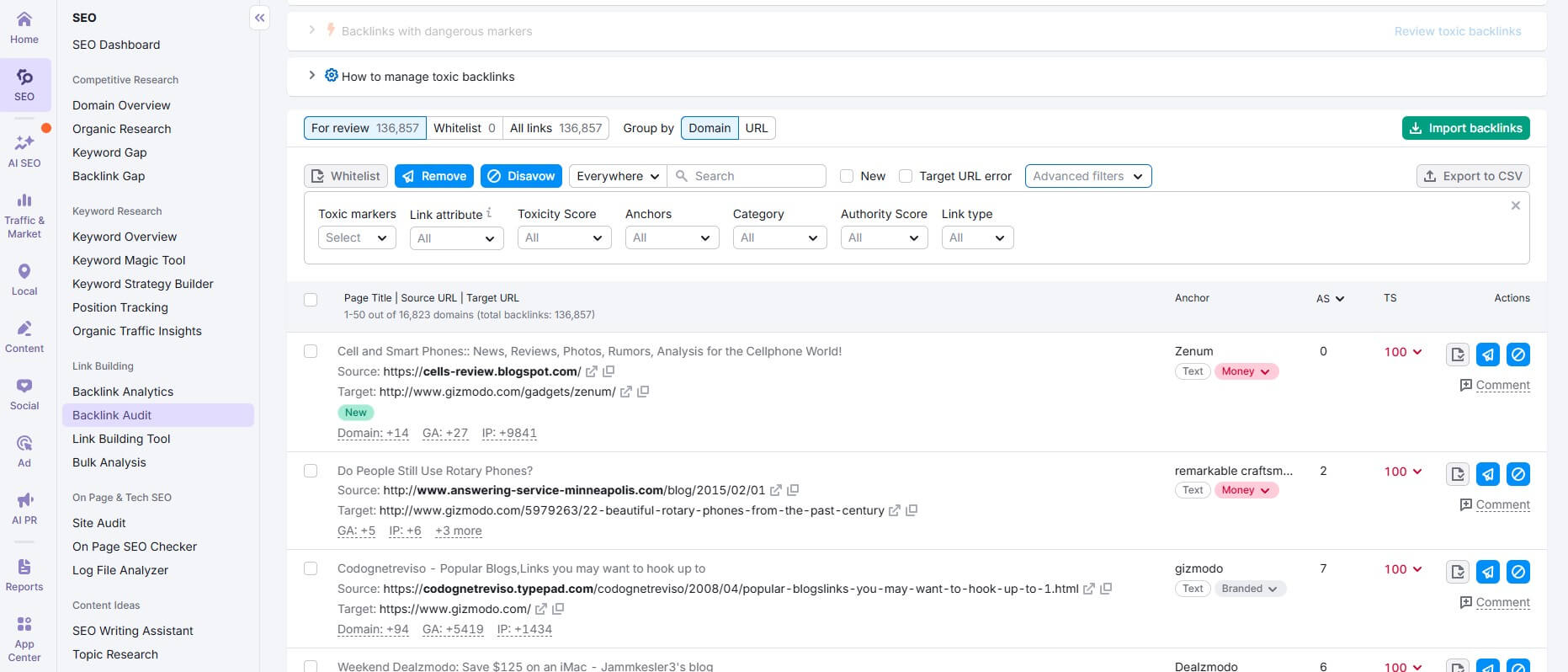Sort by AS column header
The height and width of the screenshot is (672, 1568).
click(x=1330, y=299)
